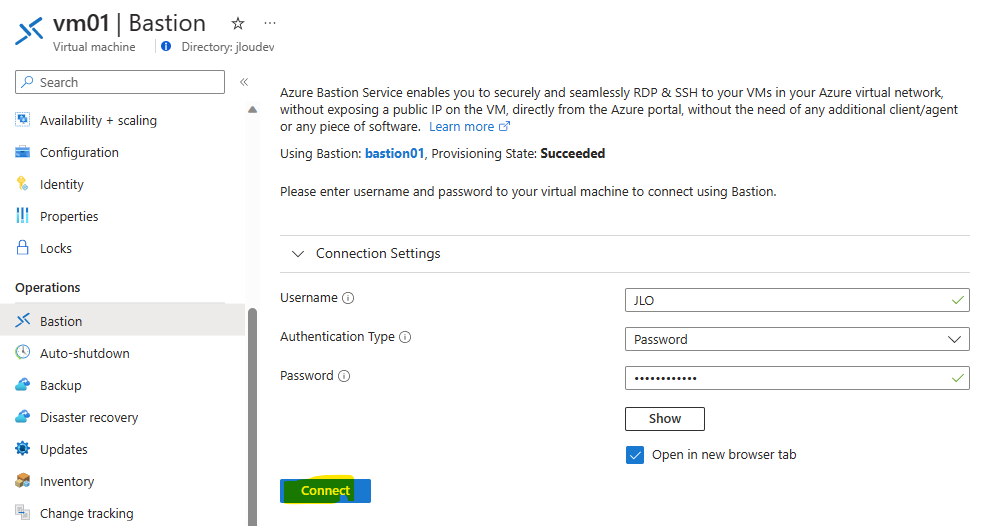The image size is (983, 526).
Task: Click the Password input field
Action: click(x=797, y=378)
